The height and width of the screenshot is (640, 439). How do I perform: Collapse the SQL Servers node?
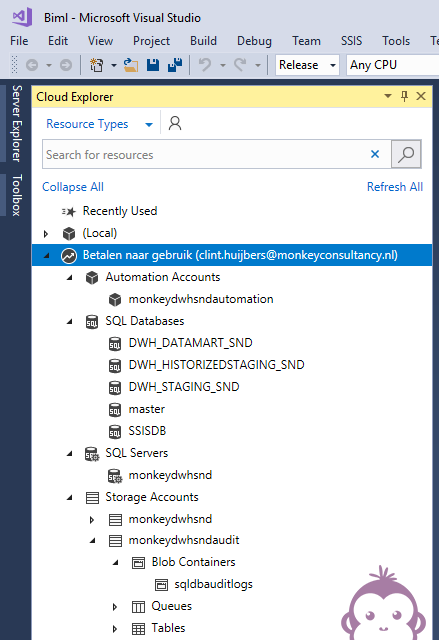coord(70,453)
